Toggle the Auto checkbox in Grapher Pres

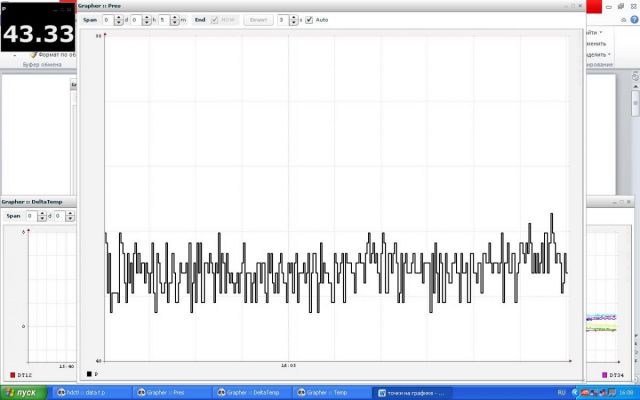[310, 19]
